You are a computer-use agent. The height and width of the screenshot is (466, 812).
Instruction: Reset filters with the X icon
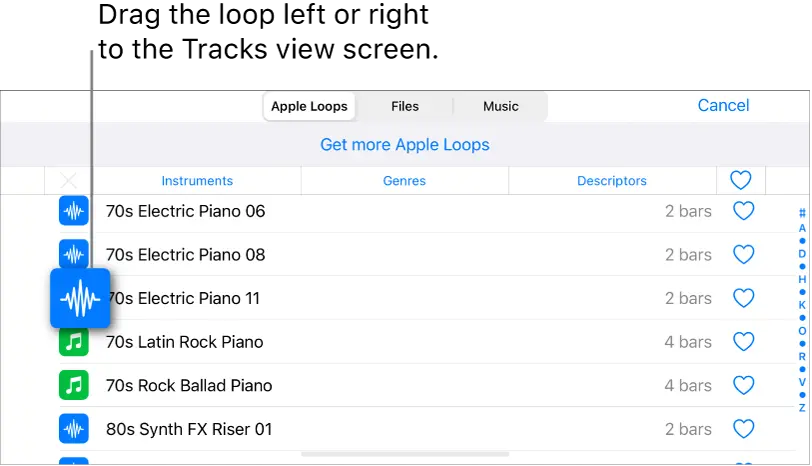(68, 181)
